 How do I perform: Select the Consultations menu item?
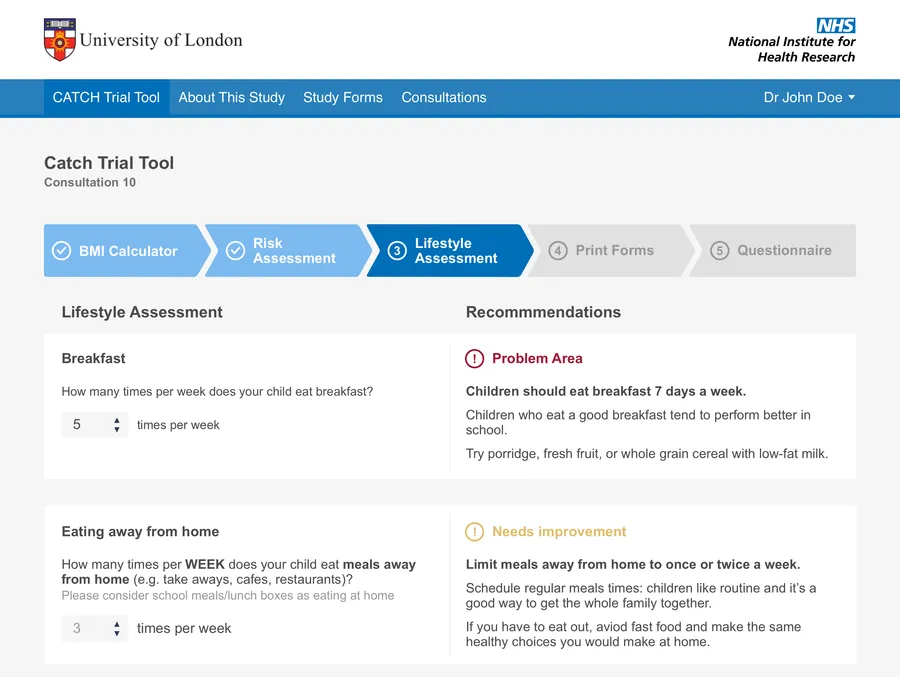click(444, 98)
